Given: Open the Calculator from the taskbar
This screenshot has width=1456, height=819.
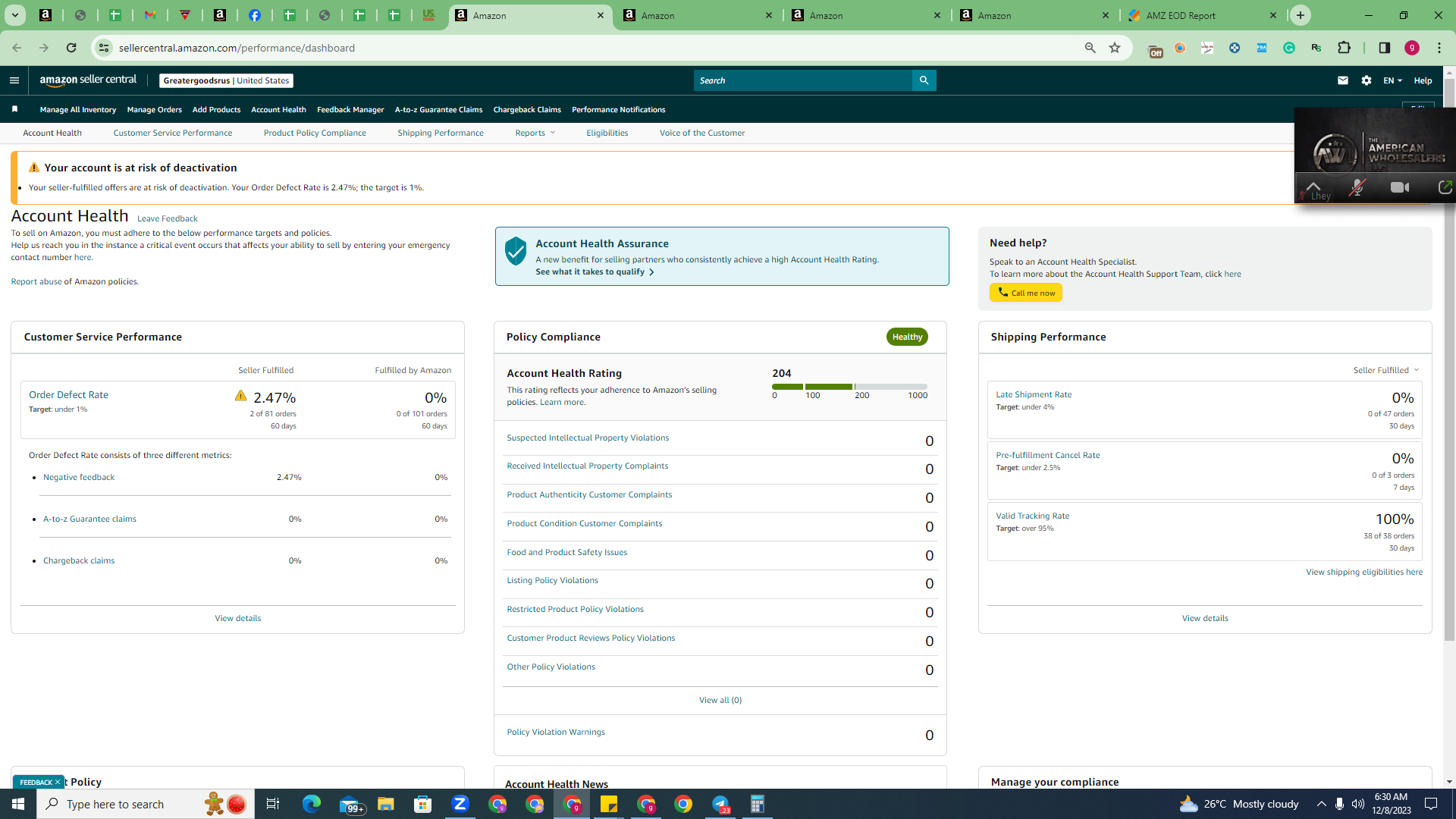Looking at the screenshot, I should (x=758, y=804).
